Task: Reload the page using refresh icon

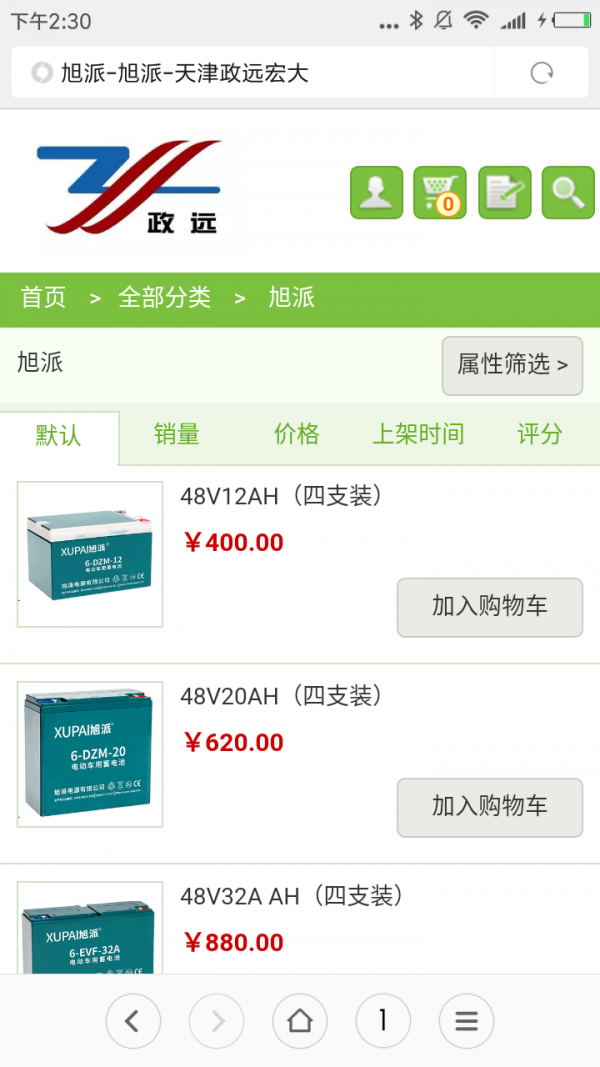Action: pyautogui.click(x=541, y=72)
